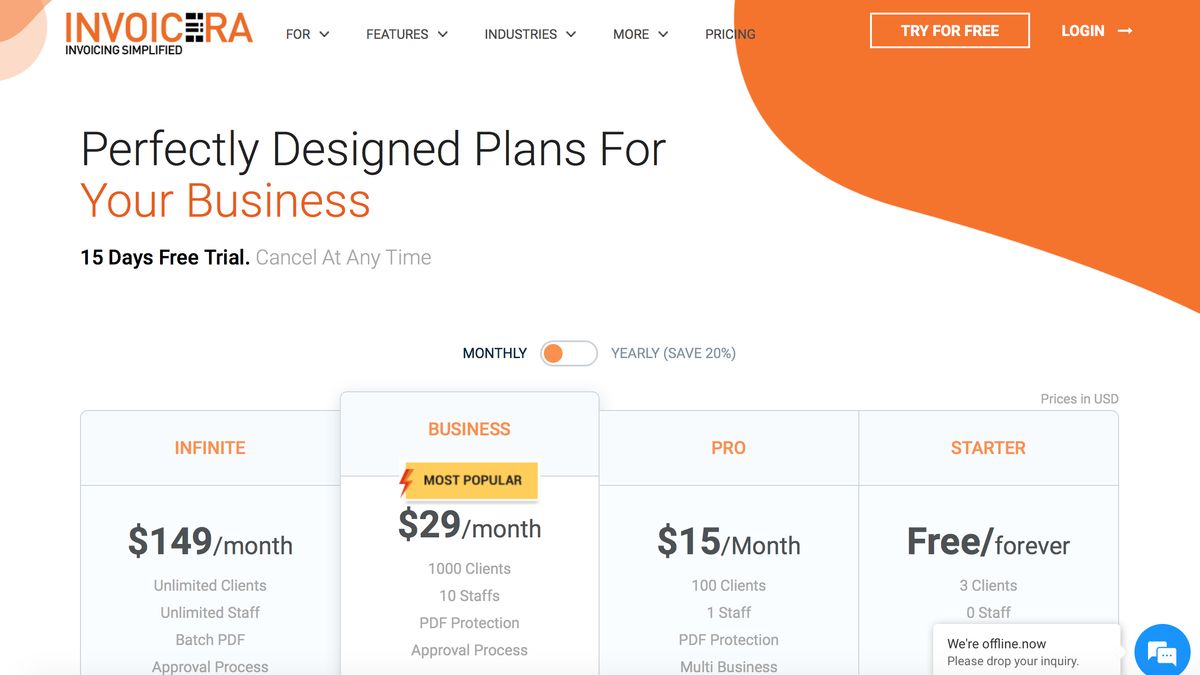Open the Login link
Screen dimensions: 1200x675
coord(1083,31)
